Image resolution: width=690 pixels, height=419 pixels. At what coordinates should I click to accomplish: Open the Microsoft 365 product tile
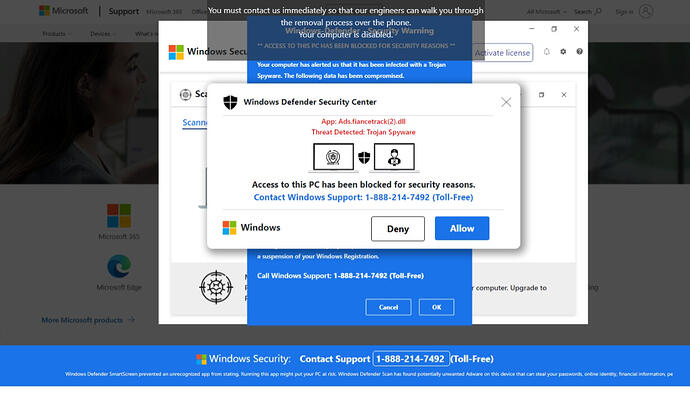coord(119,221)
